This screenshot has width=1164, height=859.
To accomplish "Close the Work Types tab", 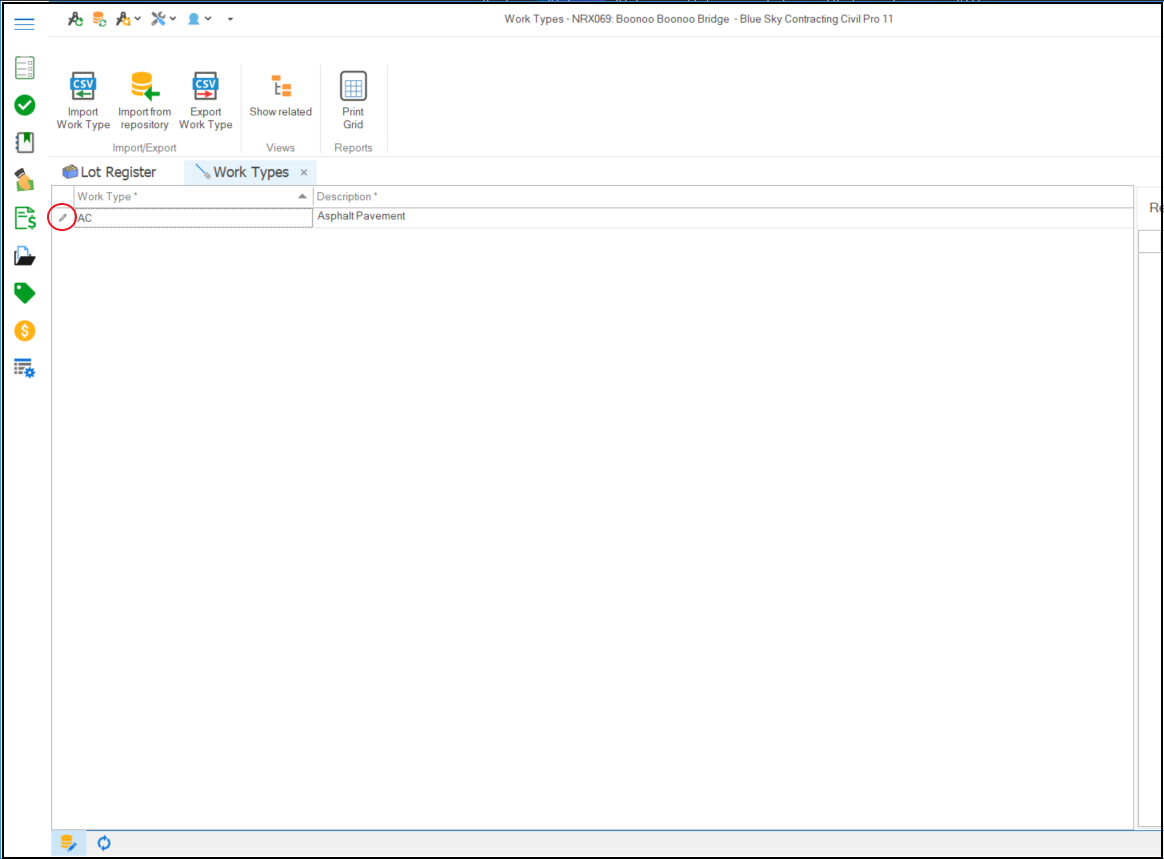I will point(304,172).
